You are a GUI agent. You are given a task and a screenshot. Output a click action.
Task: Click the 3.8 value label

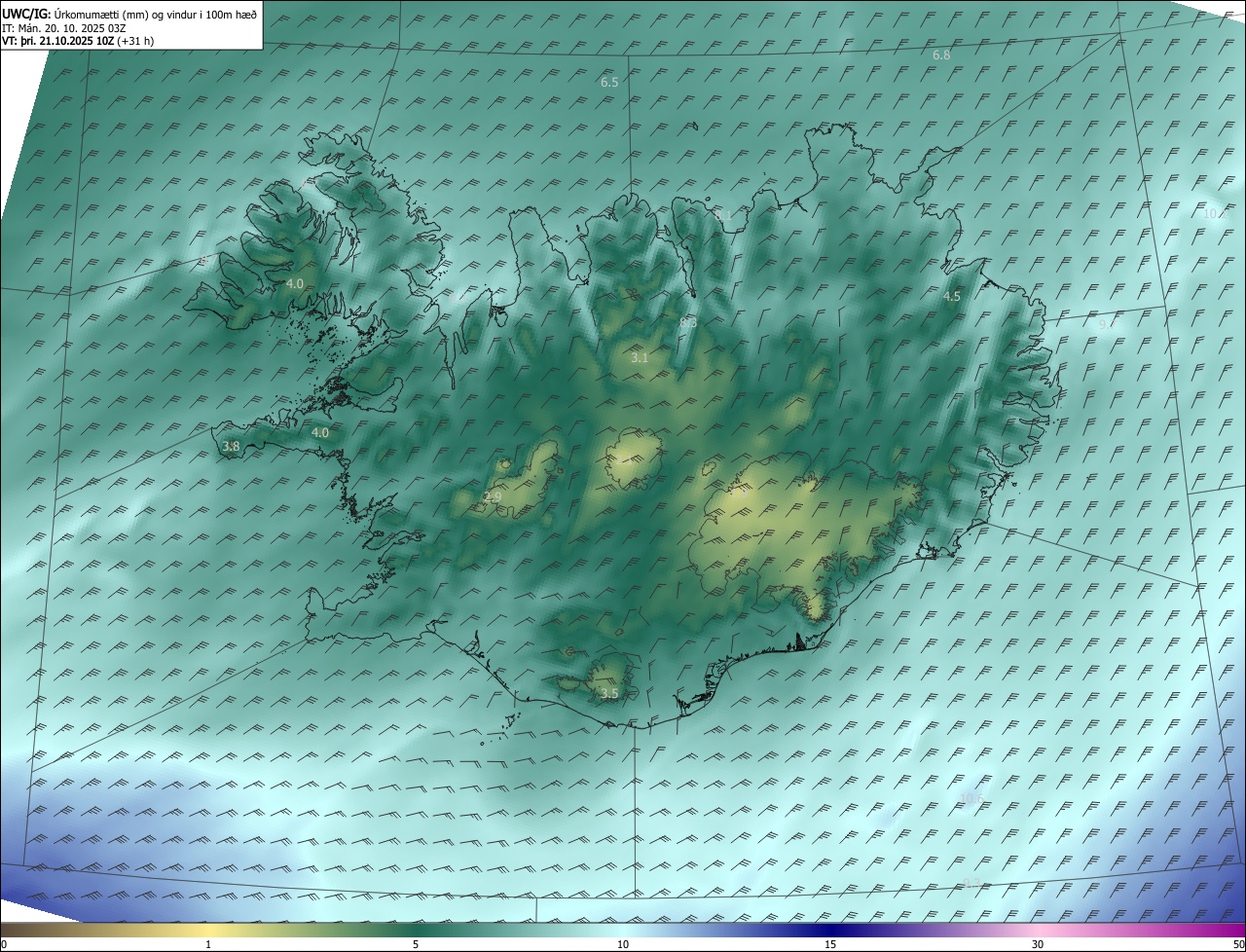(231, 447)
